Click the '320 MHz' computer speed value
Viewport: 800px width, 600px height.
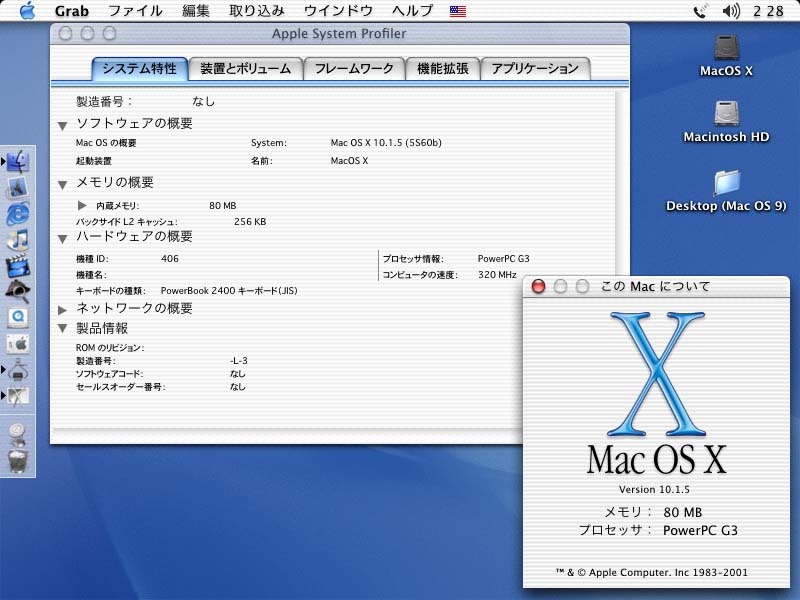[497, 274]
